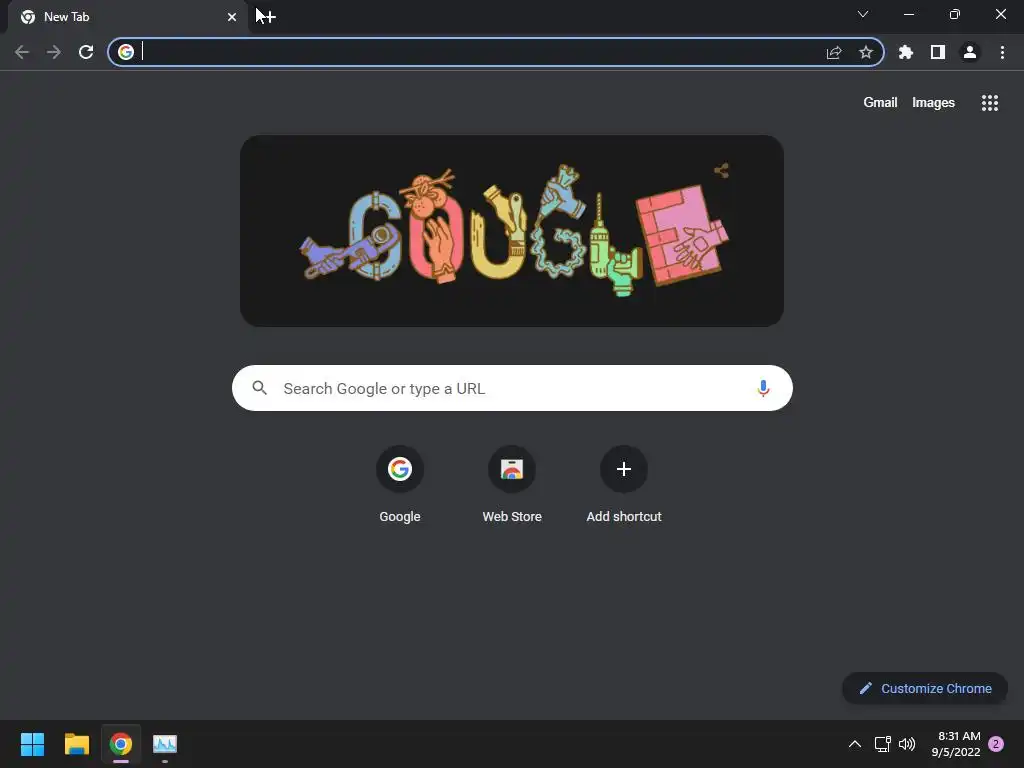Focus the Search Google or type a URL box
The image size is (1024, 768).
click(512, 388)
